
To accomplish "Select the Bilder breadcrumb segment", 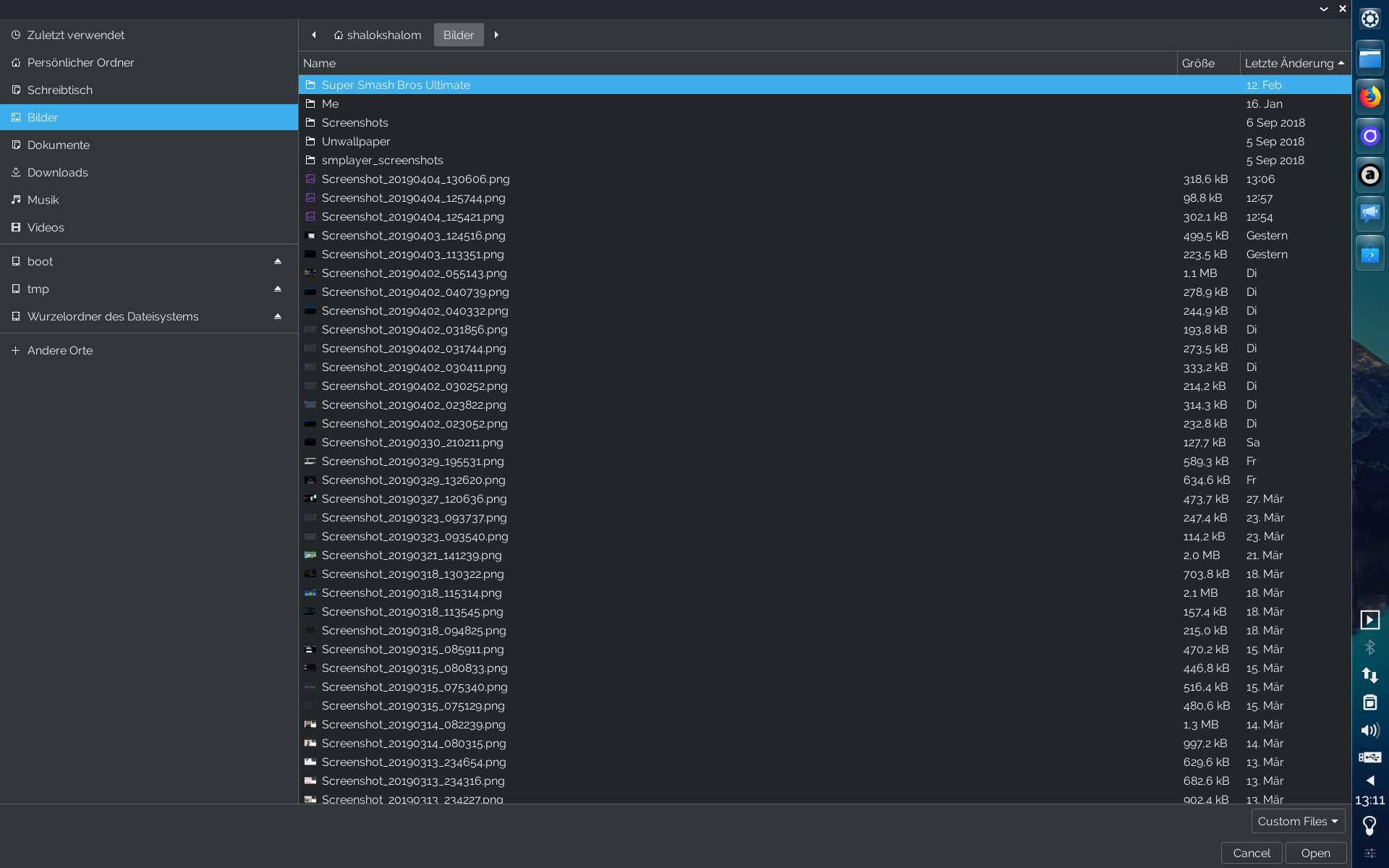I will tap(458, 35).
